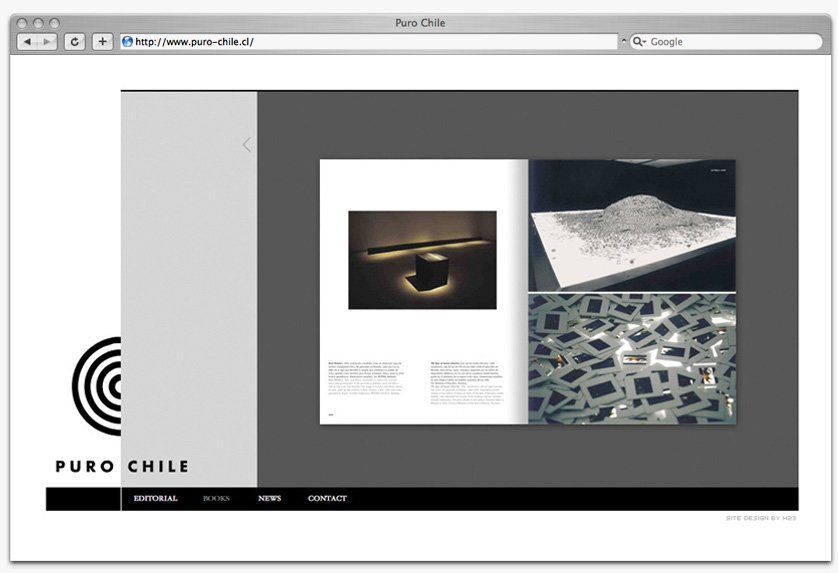Focus the Google search field
Viewport: 838px width, 573px height.
click(735, 42)
